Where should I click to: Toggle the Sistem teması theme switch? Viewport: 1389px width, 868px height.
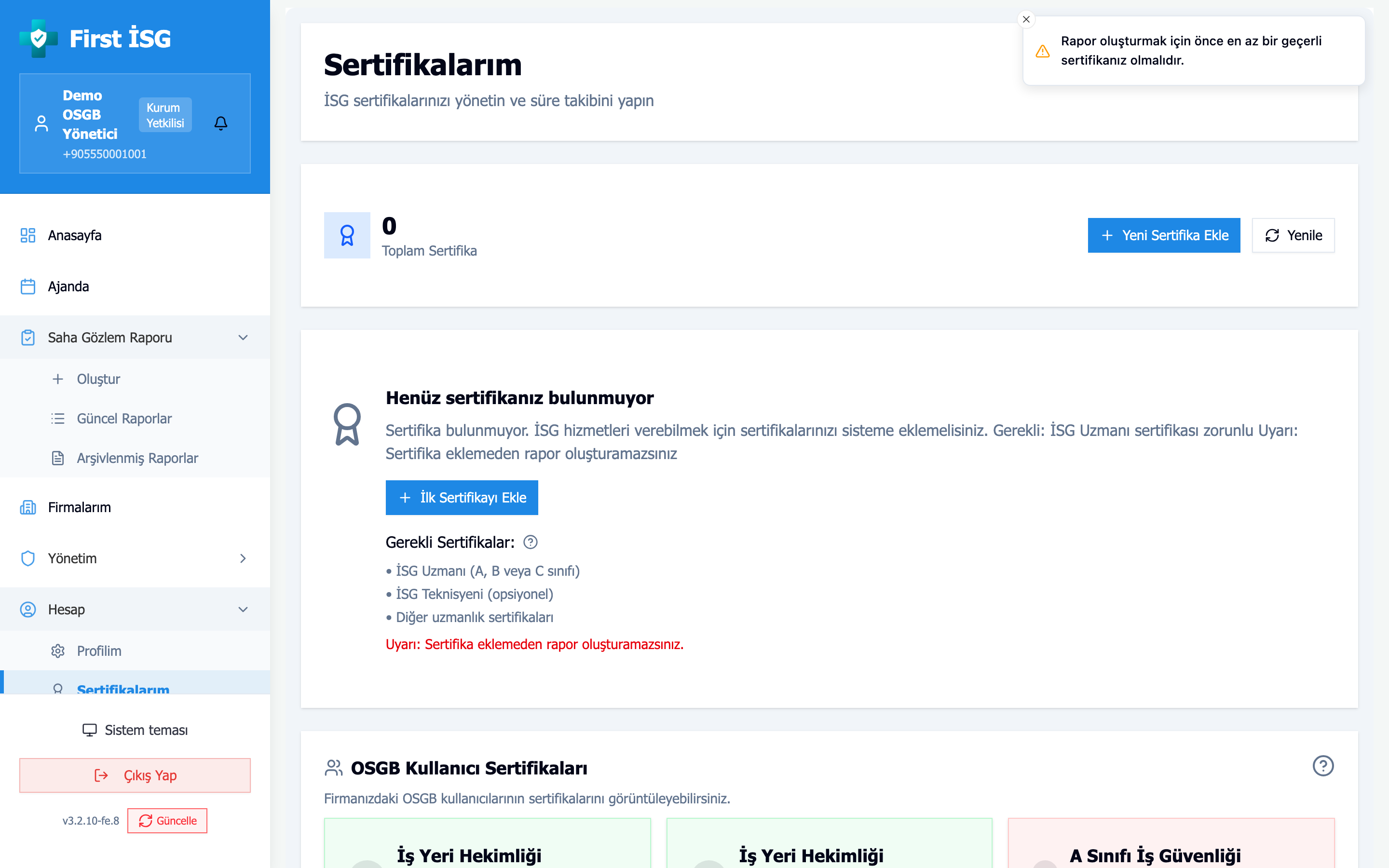(135, 730)
